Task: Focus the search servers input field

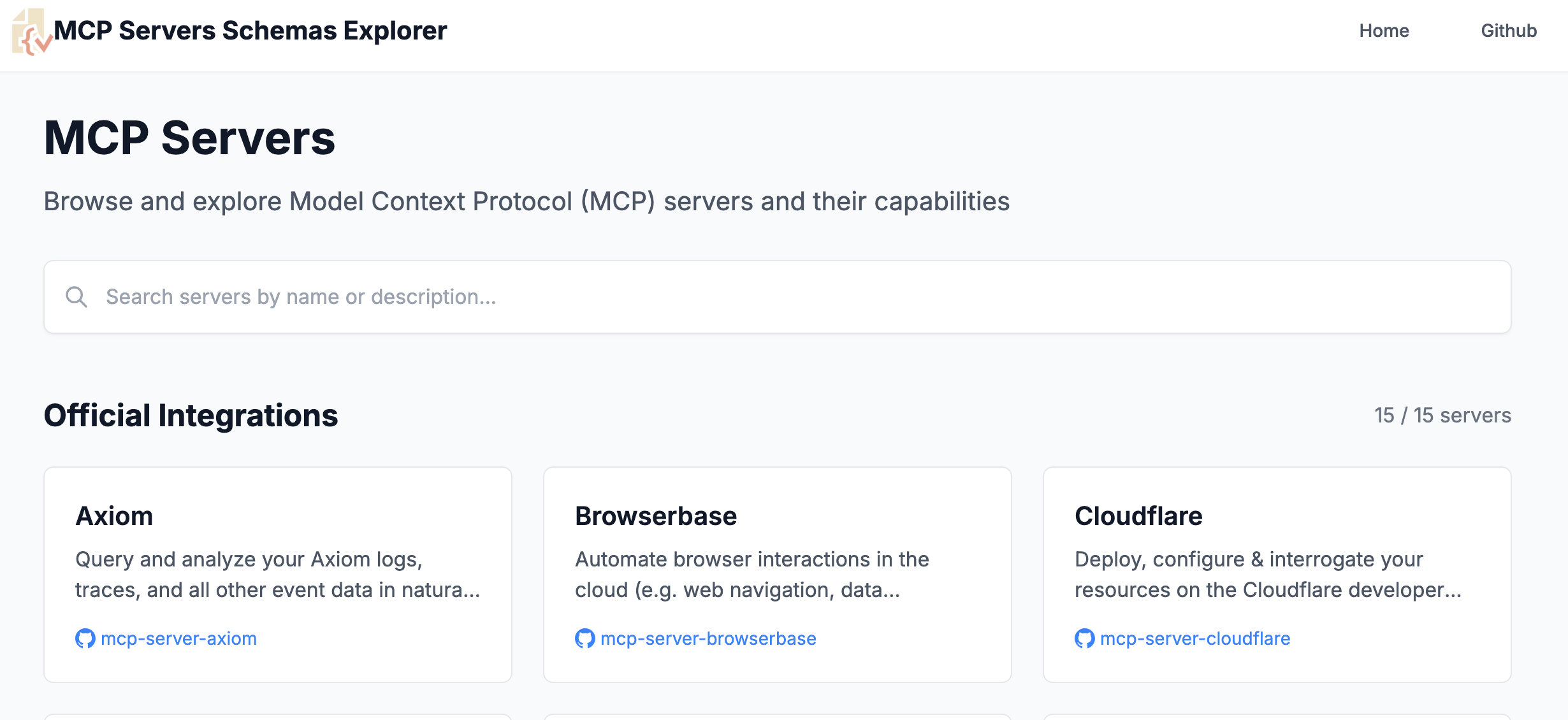Action: [x=778, y=297]
